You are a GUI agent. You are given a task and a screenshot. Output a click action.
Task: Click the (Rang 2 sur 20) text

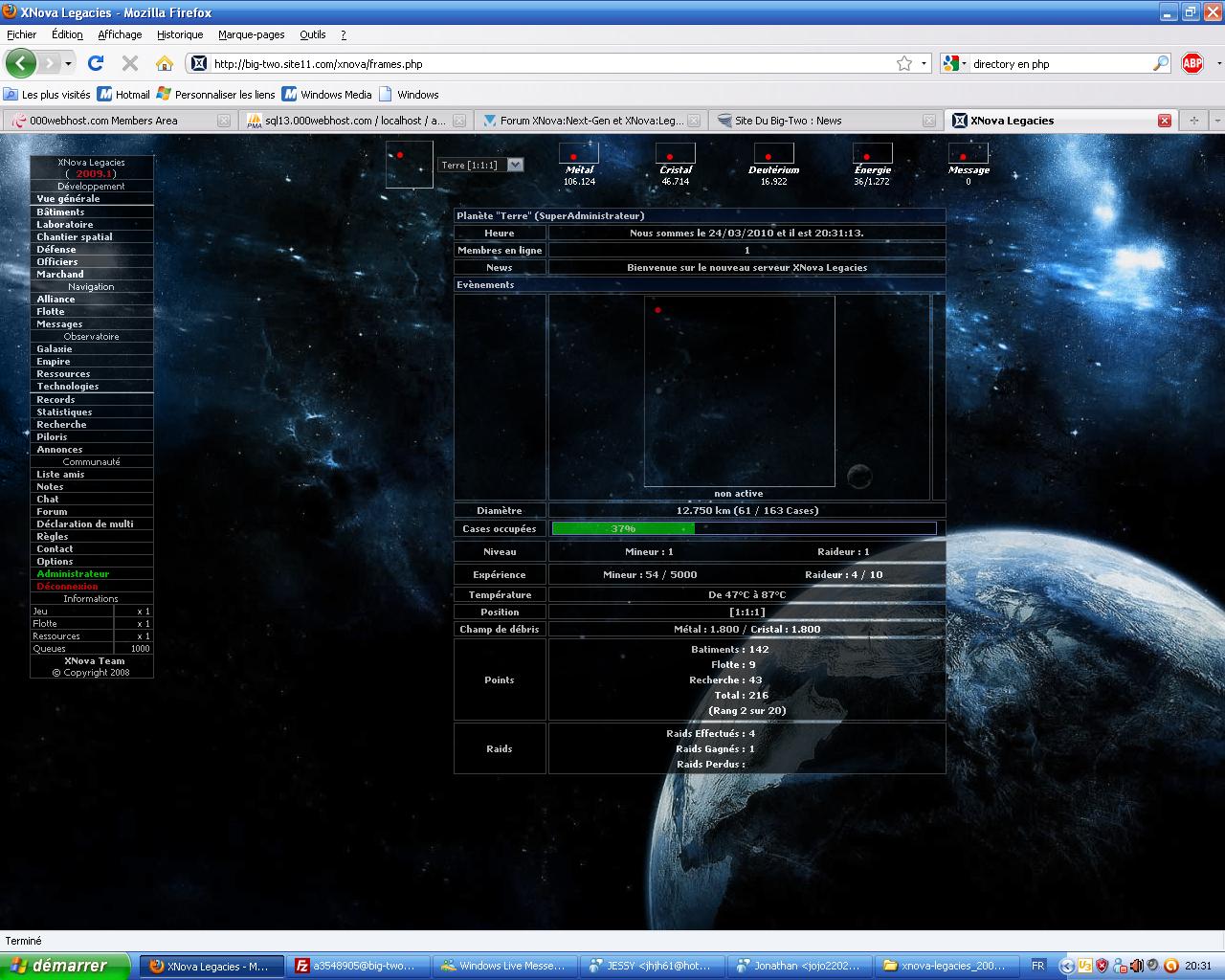tap(747, 710)
